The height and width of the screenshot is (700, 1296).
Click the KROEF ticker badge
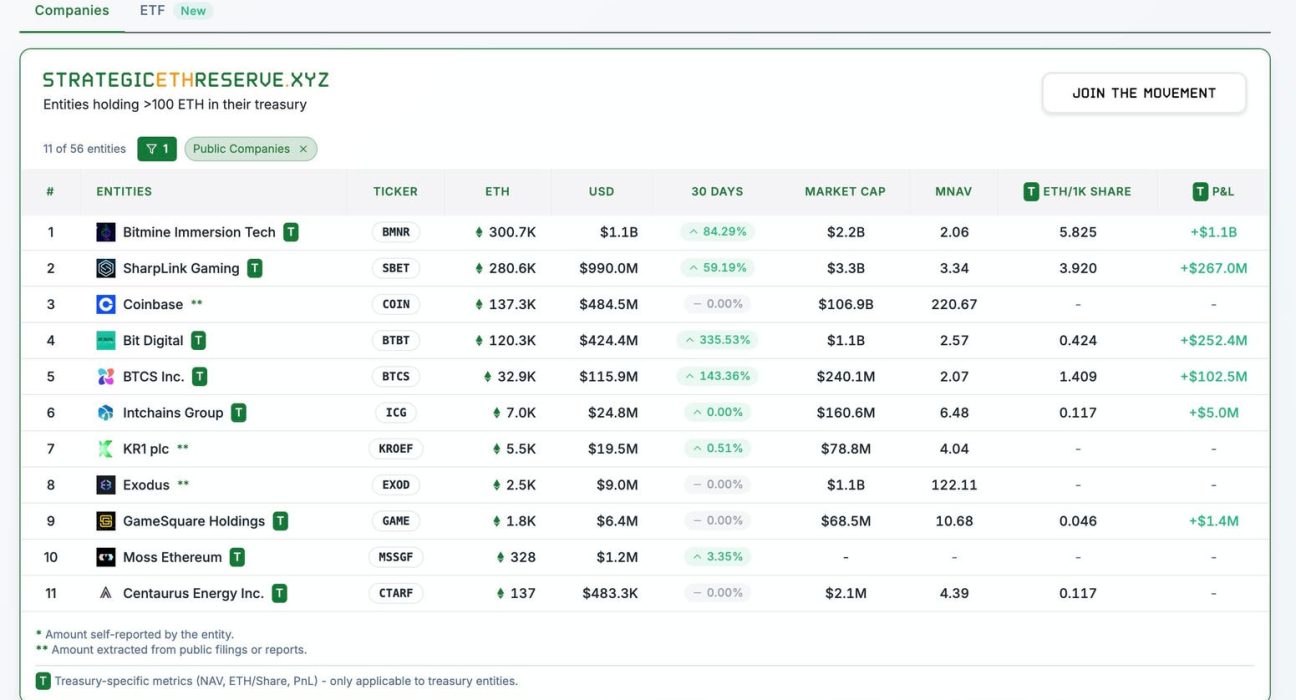tap(396, 449)
